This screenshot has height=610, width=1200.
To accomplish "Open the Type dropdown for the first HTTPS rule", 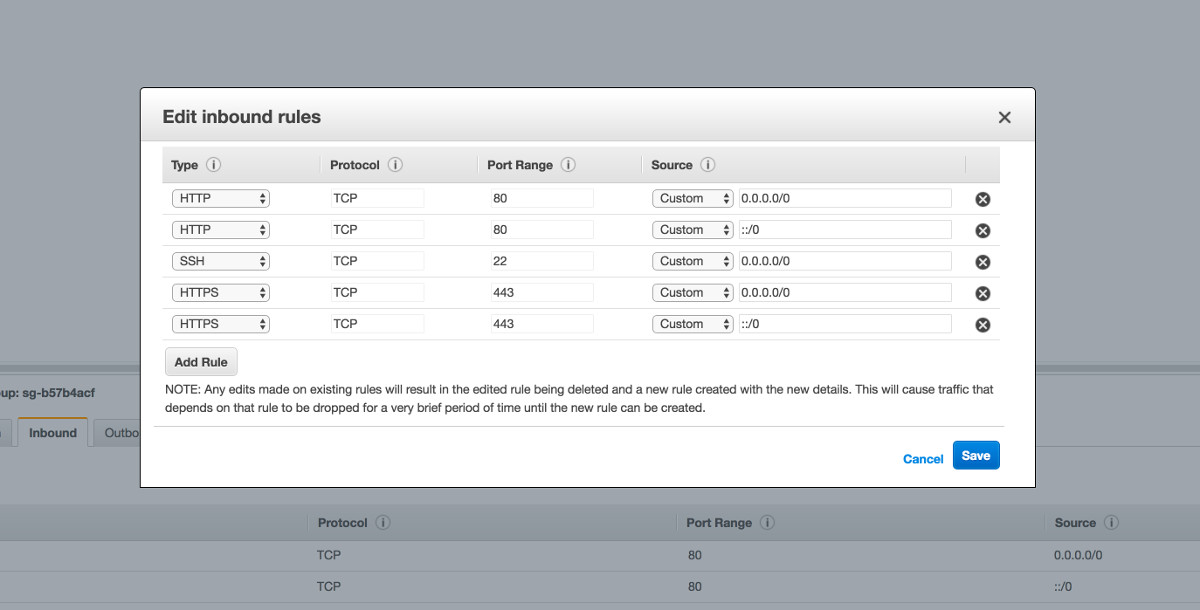I will pos(220,292).
